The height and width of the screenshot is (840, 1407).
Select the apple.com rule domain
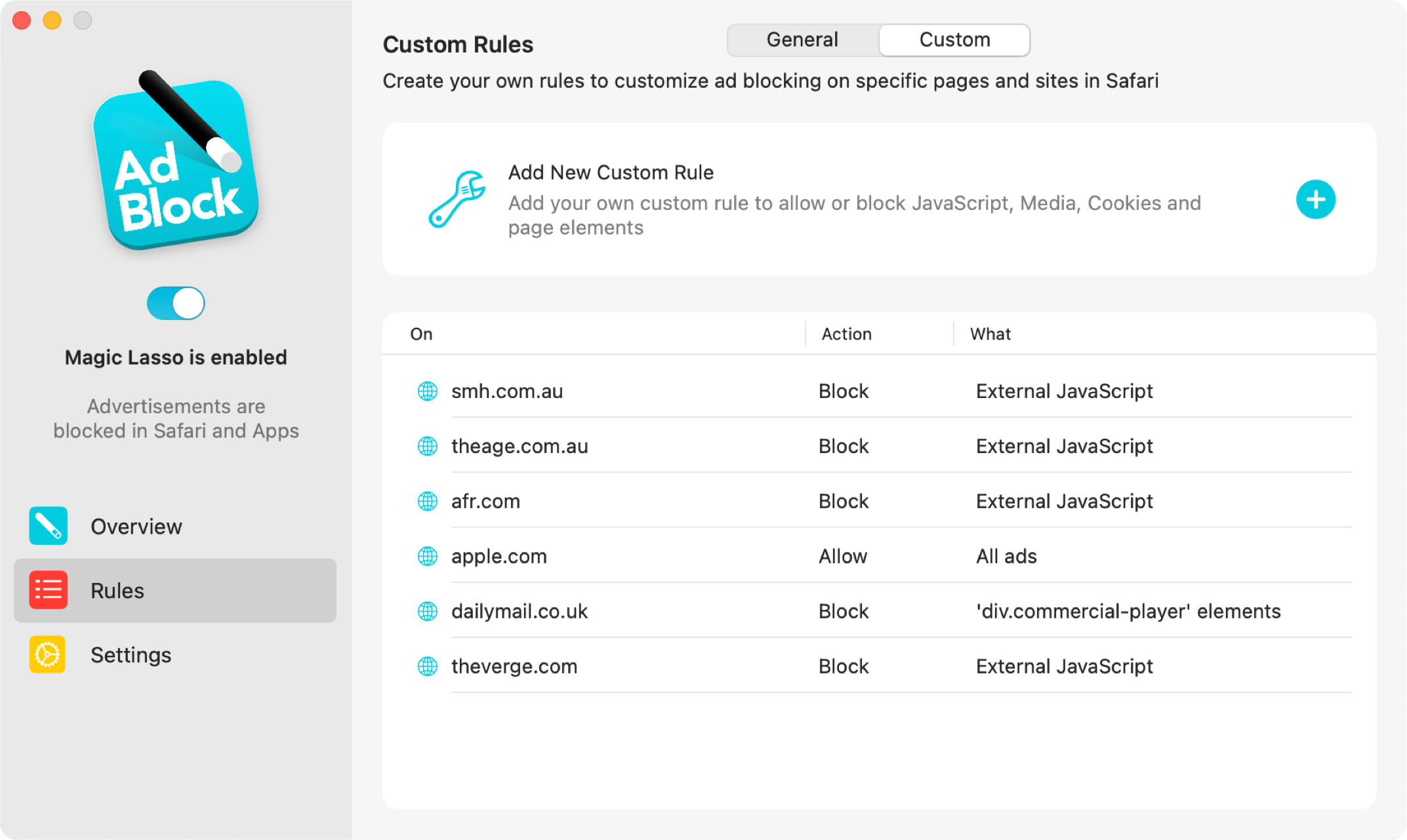(499, 556)
